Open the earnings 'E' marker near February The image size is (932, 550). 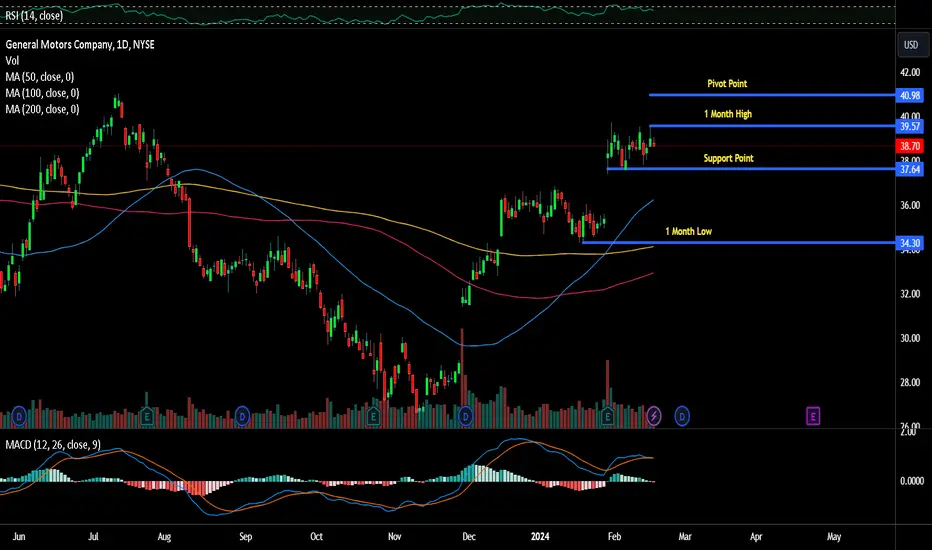click(607, 416)
